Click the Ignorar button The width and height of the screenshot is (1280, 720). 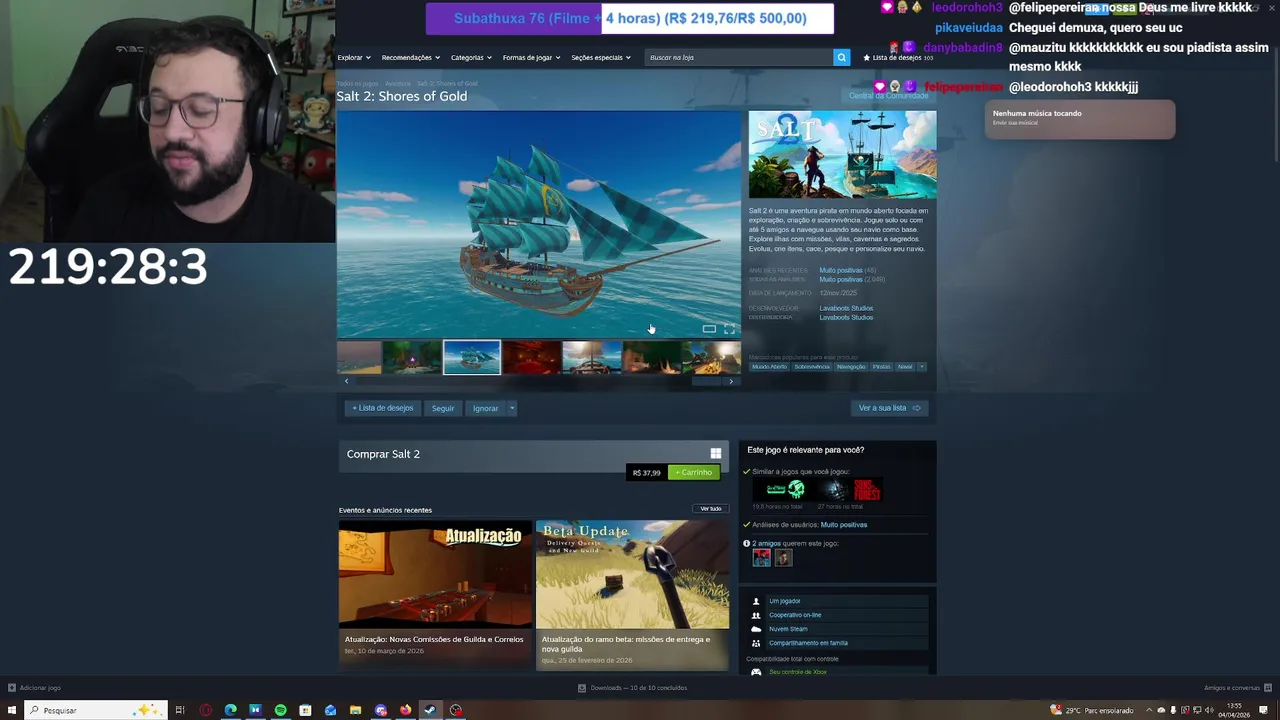(485, 408)
